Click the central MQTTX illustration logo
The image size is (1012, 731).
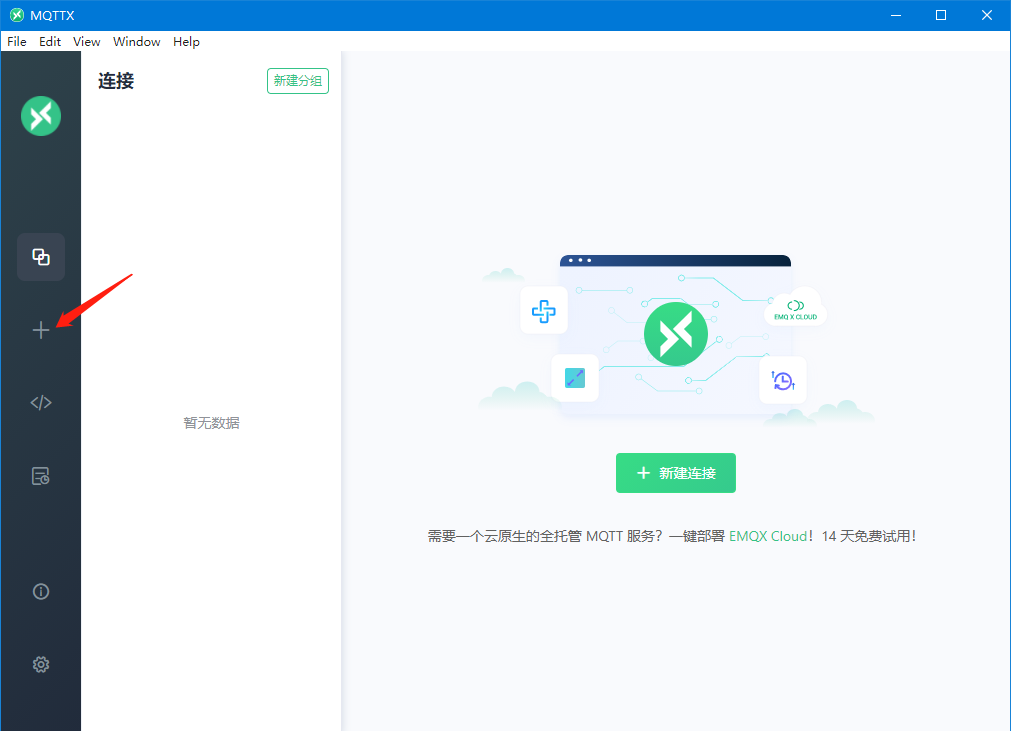point(675,334)
